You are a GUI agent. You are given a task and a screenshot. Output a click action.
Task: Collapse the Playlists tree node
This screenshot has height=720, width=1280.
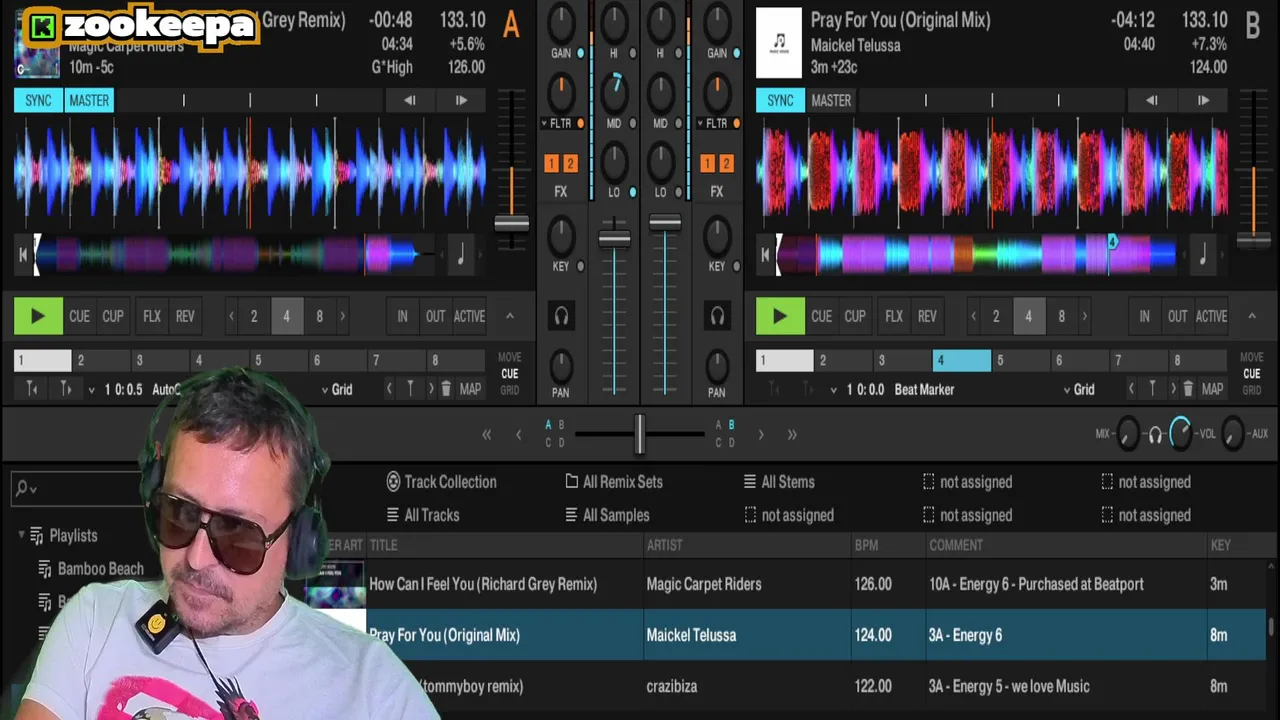pos(21,535)
